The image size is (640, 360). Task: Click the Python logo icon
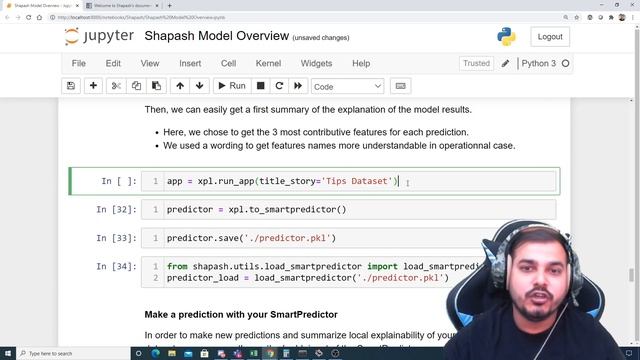[506, 36]
